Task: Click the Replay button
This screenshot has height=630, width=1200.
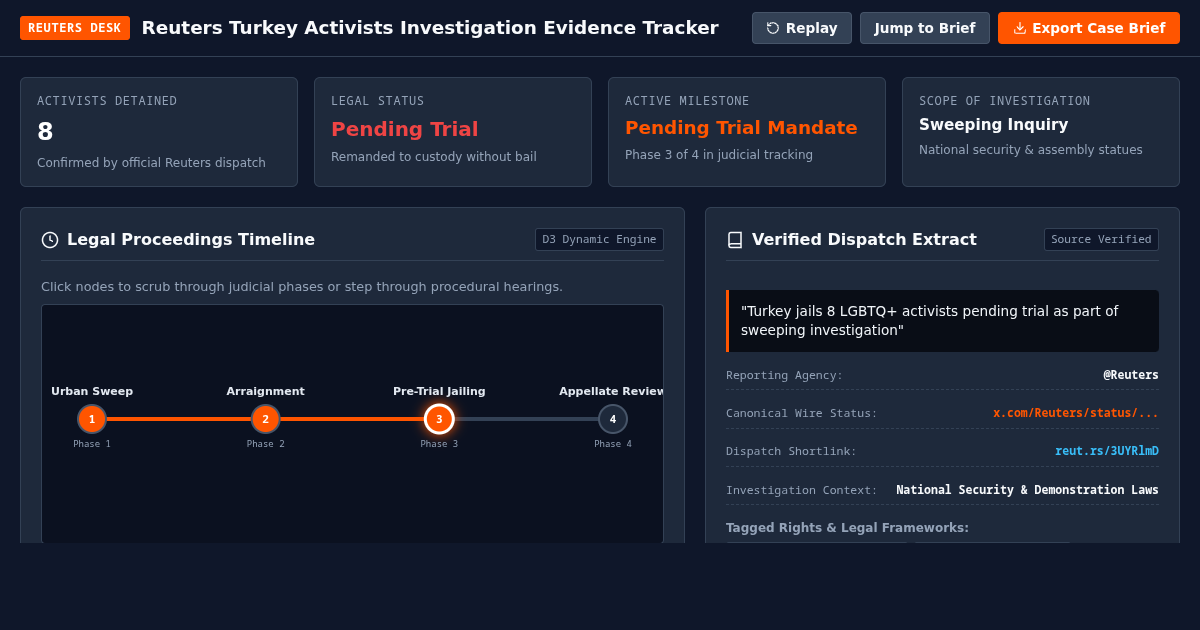Action: [x=802, y=28]
